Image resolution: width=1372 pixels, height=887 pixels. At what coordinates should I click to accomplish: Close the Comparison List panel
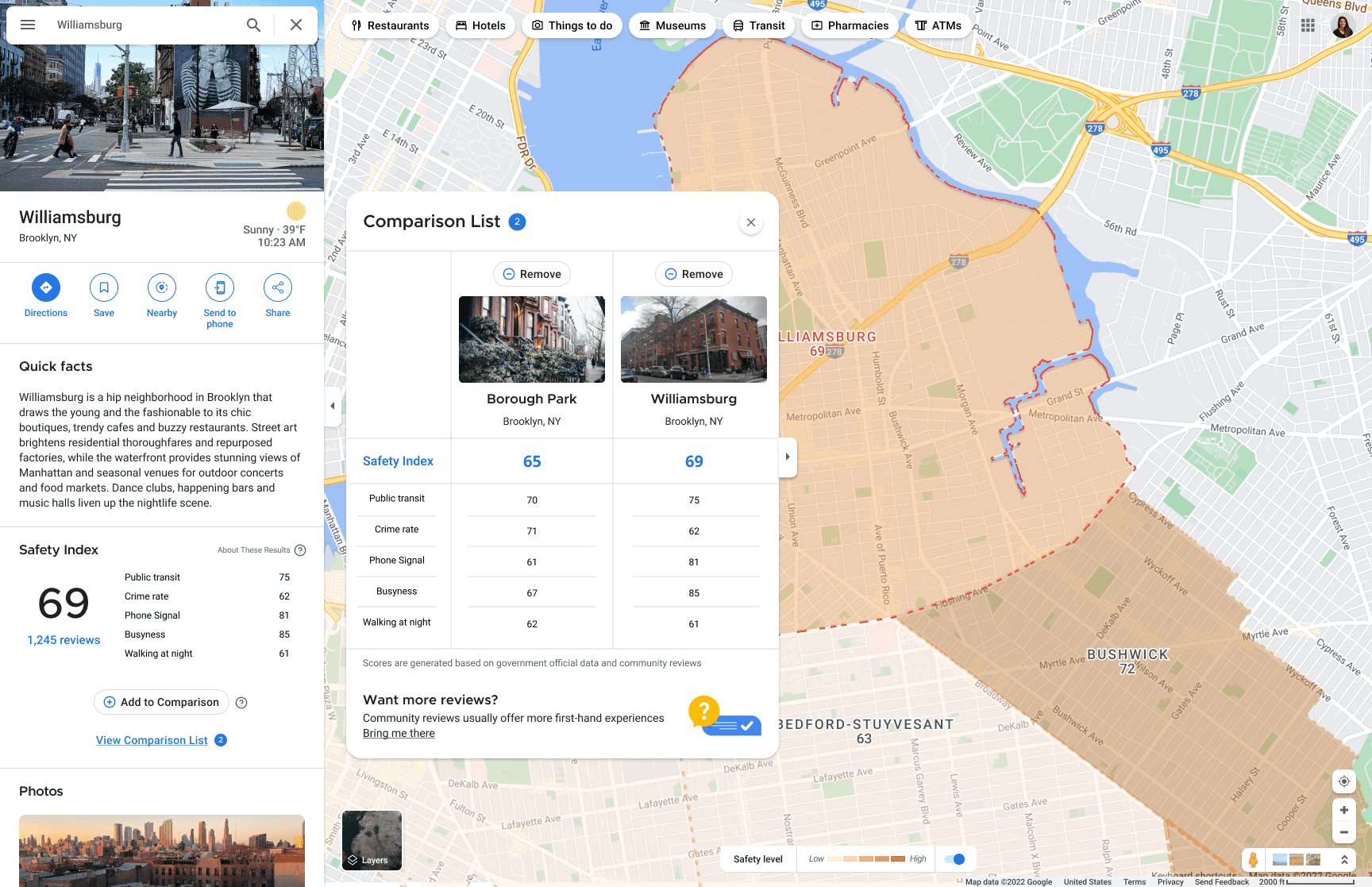click(x=751, y=222)
